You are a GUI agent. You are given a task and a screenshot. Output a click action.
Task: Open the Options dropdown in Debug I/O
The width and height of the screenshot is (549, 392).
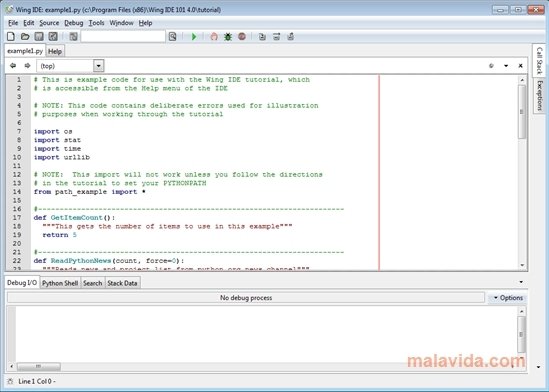coord(508,298)
